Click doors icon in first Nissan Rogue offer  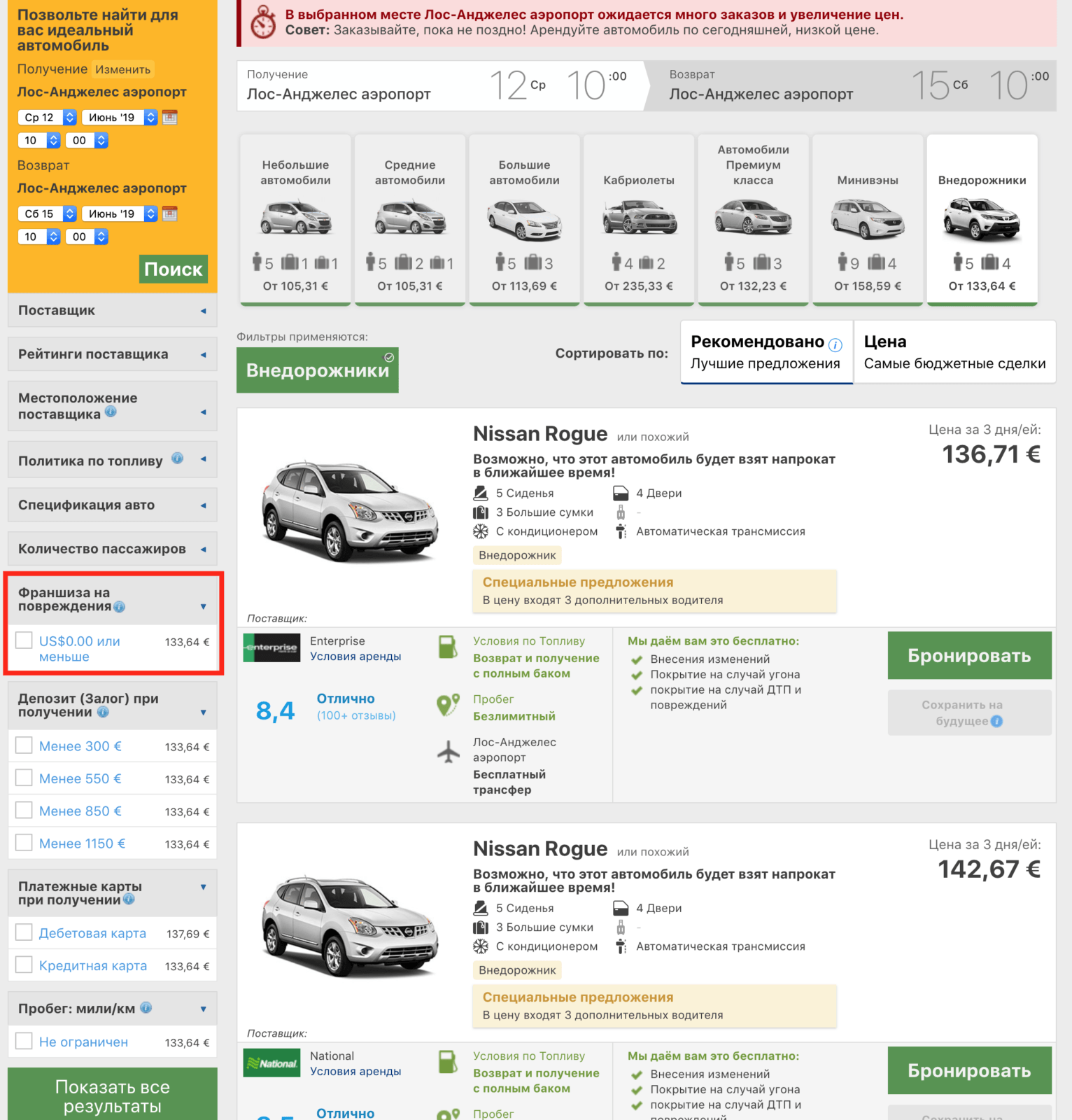tap(621, 493)
